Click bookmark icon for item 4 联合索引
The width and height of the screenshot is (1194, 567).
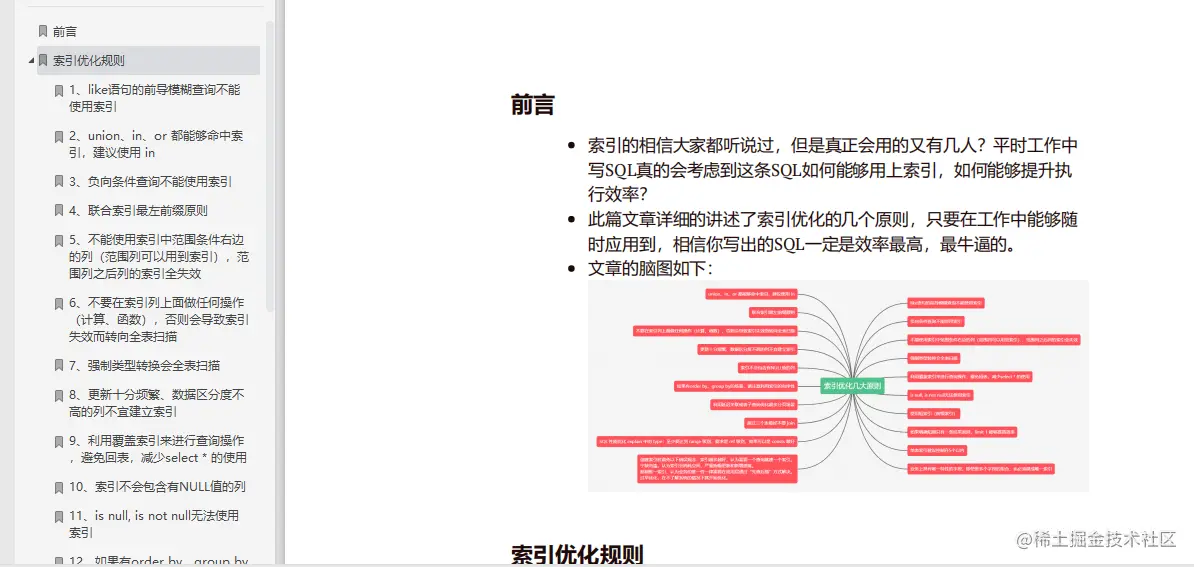point(59,211)
